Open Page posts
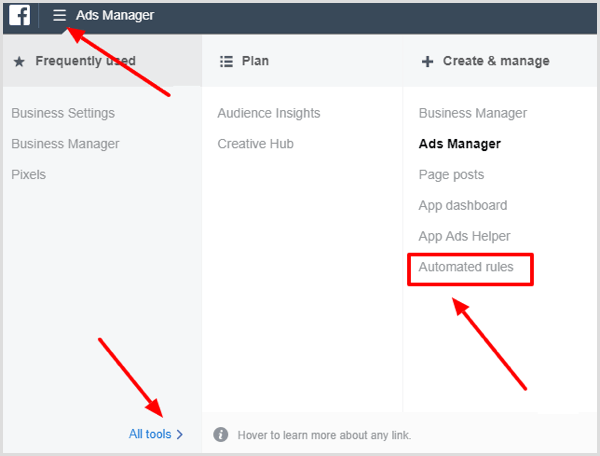 452,175
